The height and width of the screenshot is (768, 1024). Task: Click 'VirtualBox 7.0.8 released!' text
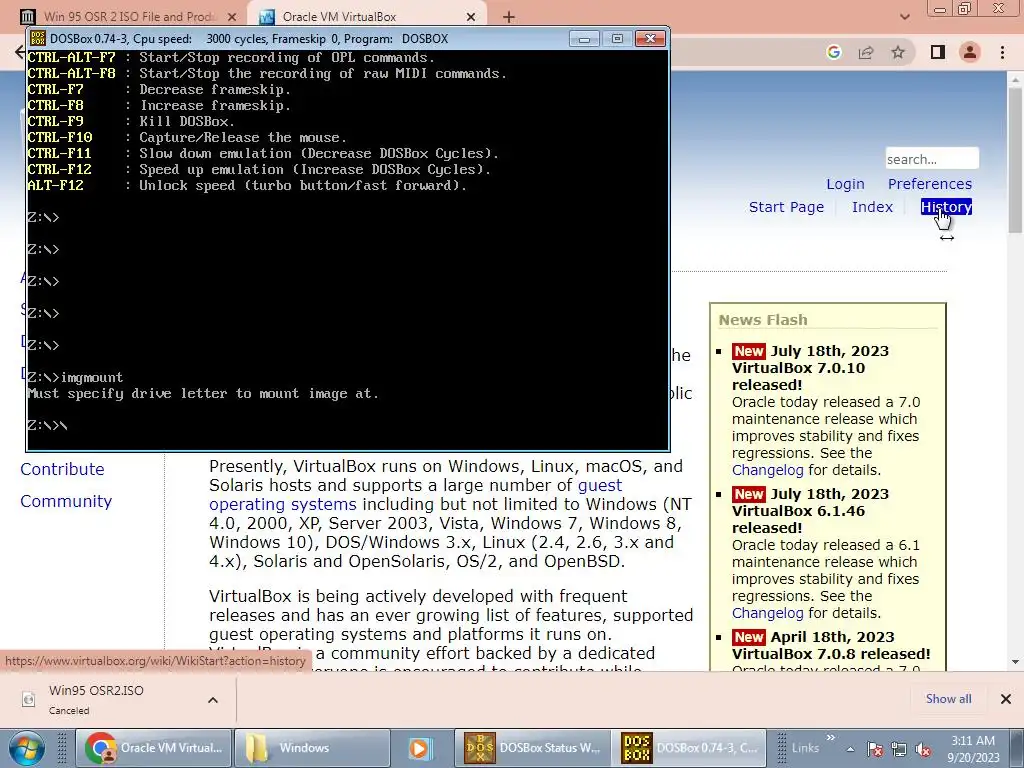(831, 654)
